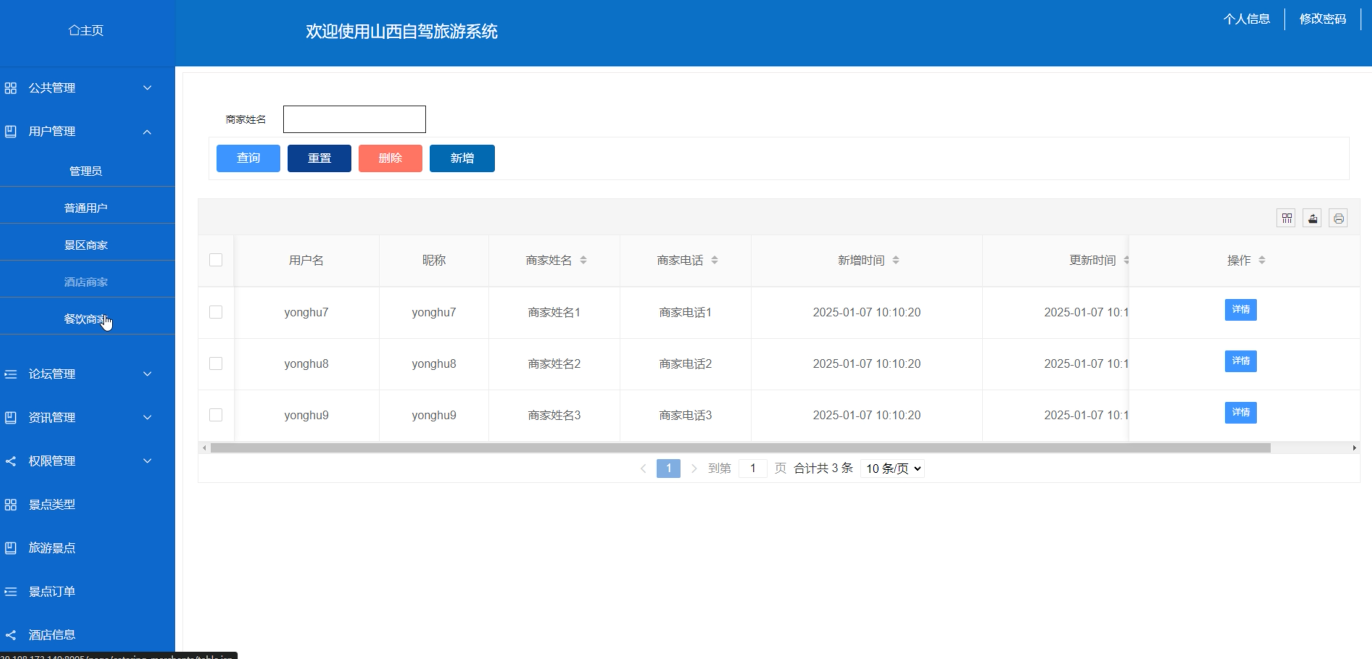Open 详情 for yonghu7 row

1241,310
